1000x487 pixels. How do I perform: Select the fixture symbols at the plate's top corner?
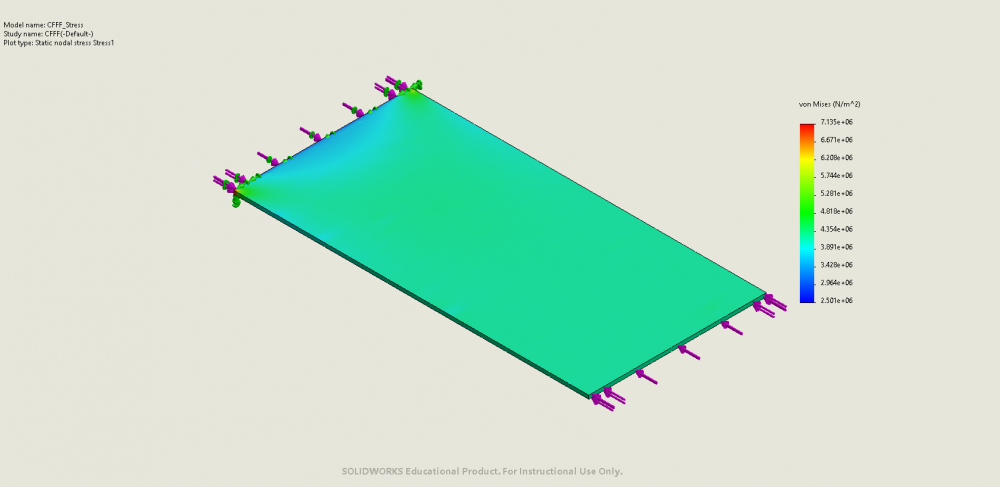[403, 87]
